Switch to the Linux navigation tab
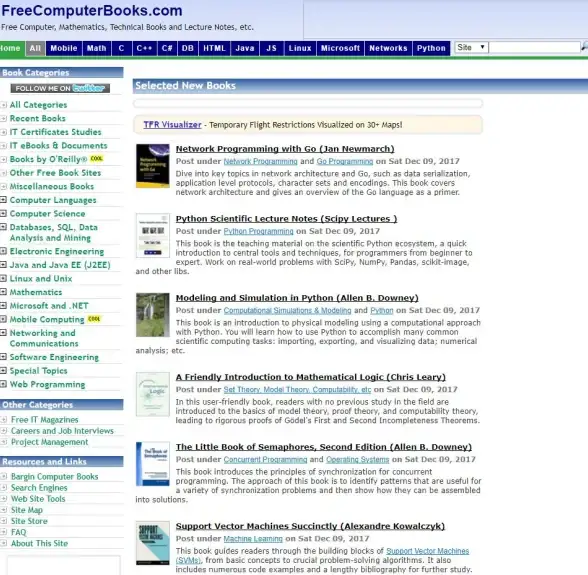Screen dimensions: 588x575 tap(300, 48)
